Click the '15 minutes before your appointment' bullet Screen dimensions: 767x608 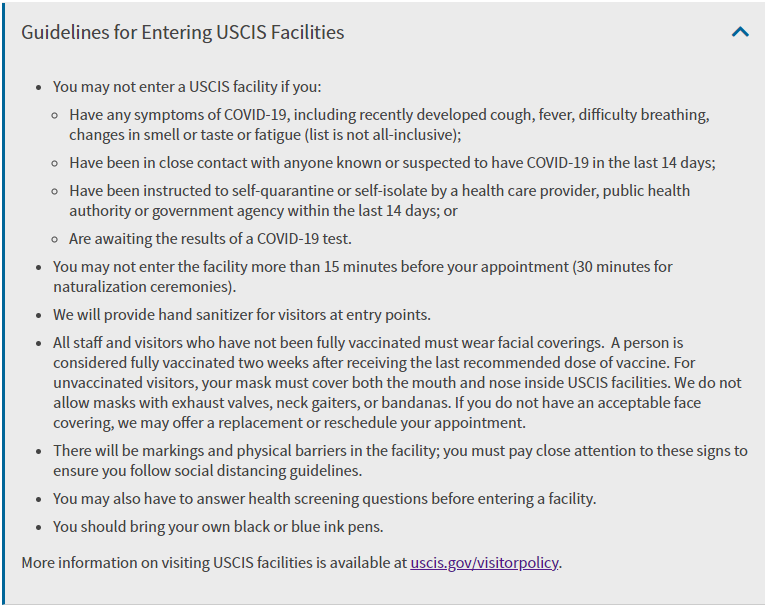tap(362, 276)
